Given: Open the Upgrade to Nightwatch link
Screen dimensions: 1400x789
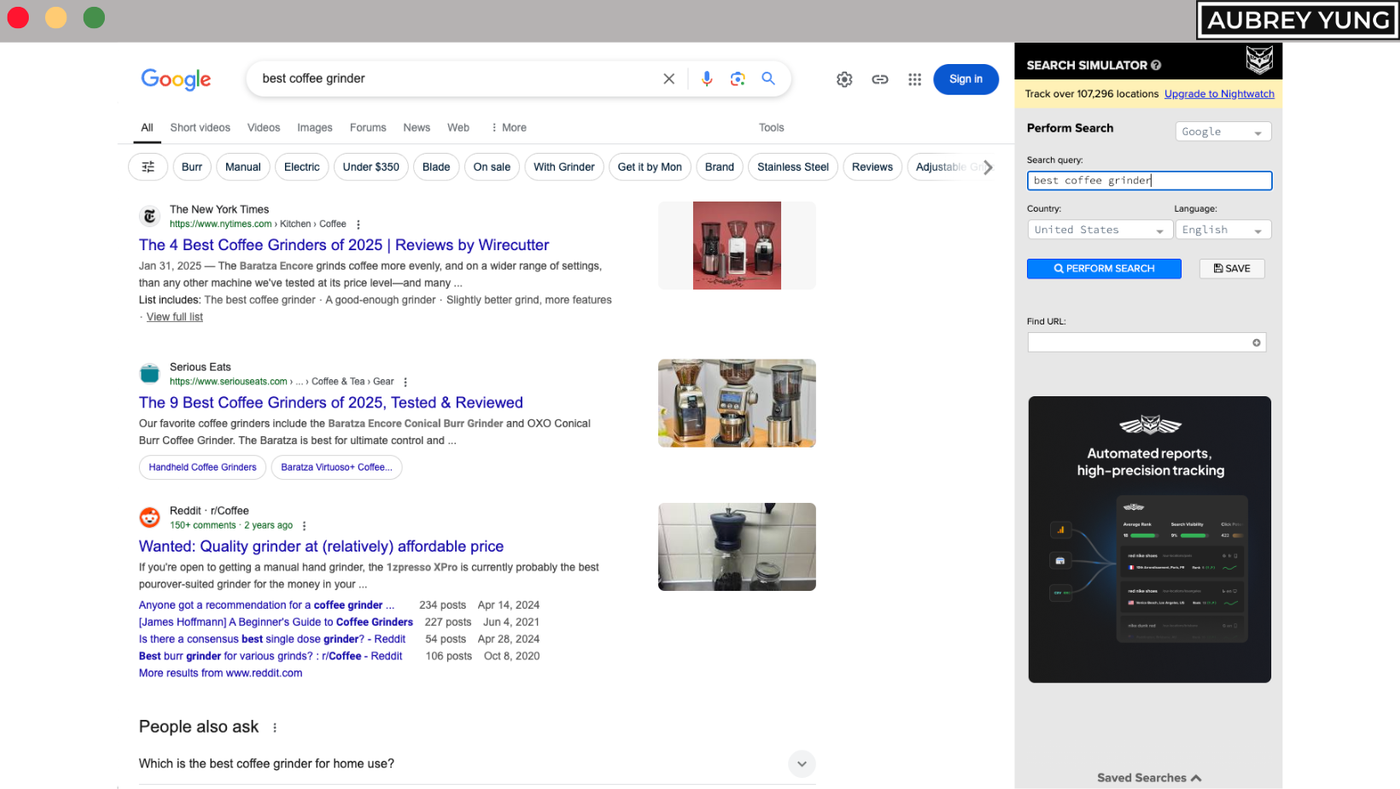Looking at the screenshot, I should [1219, 94].
